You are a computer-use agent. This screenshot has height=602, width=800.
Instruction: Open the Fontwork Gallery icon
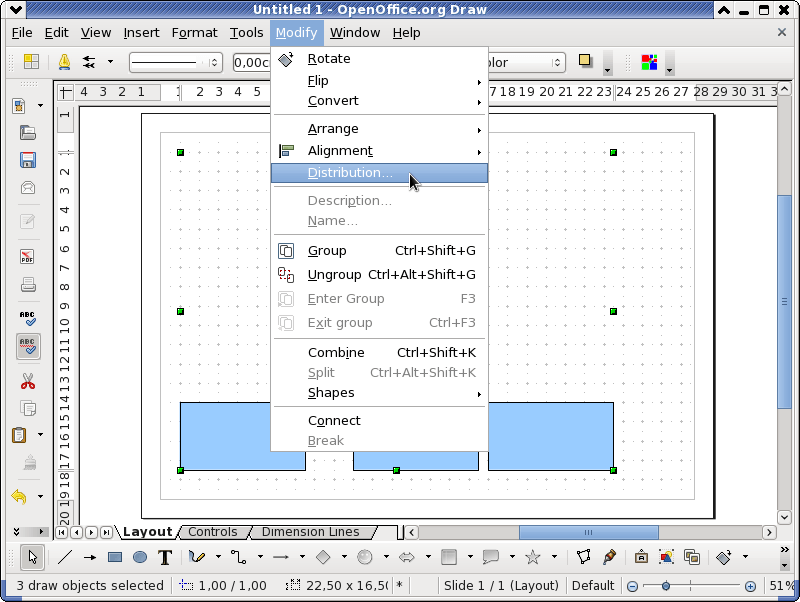641,557
